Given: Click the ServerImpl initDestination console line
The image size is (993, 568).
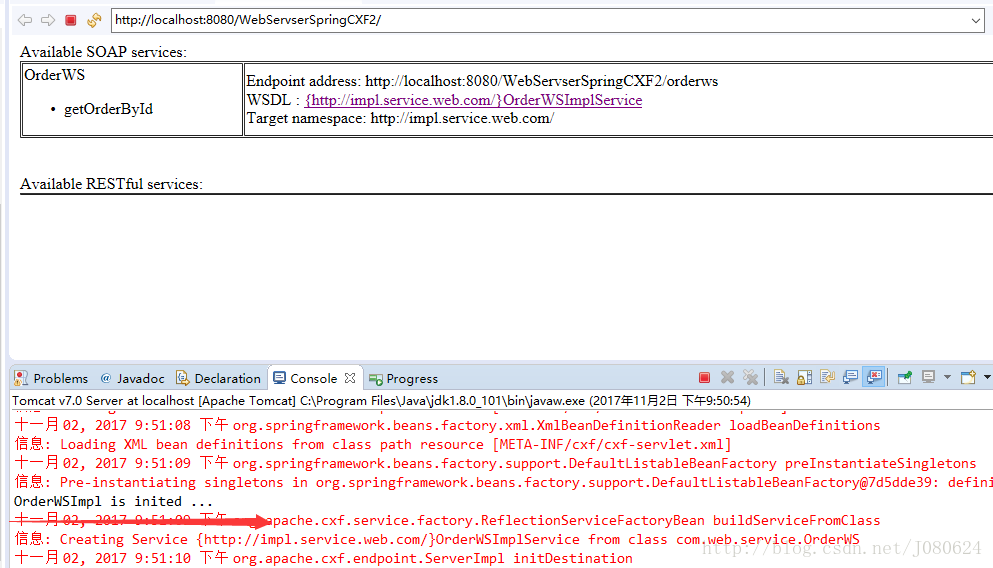Looking at the screenshot, I should (x=323, y=559).
